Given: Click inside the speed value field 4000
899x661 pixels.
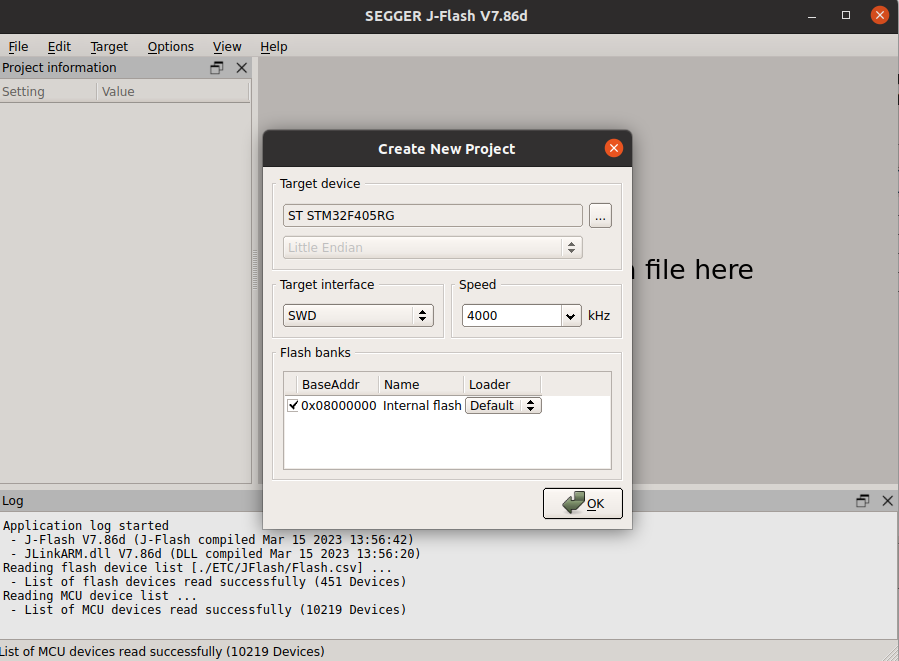Looking at the screenshot, I should click(x=511, y=316).
